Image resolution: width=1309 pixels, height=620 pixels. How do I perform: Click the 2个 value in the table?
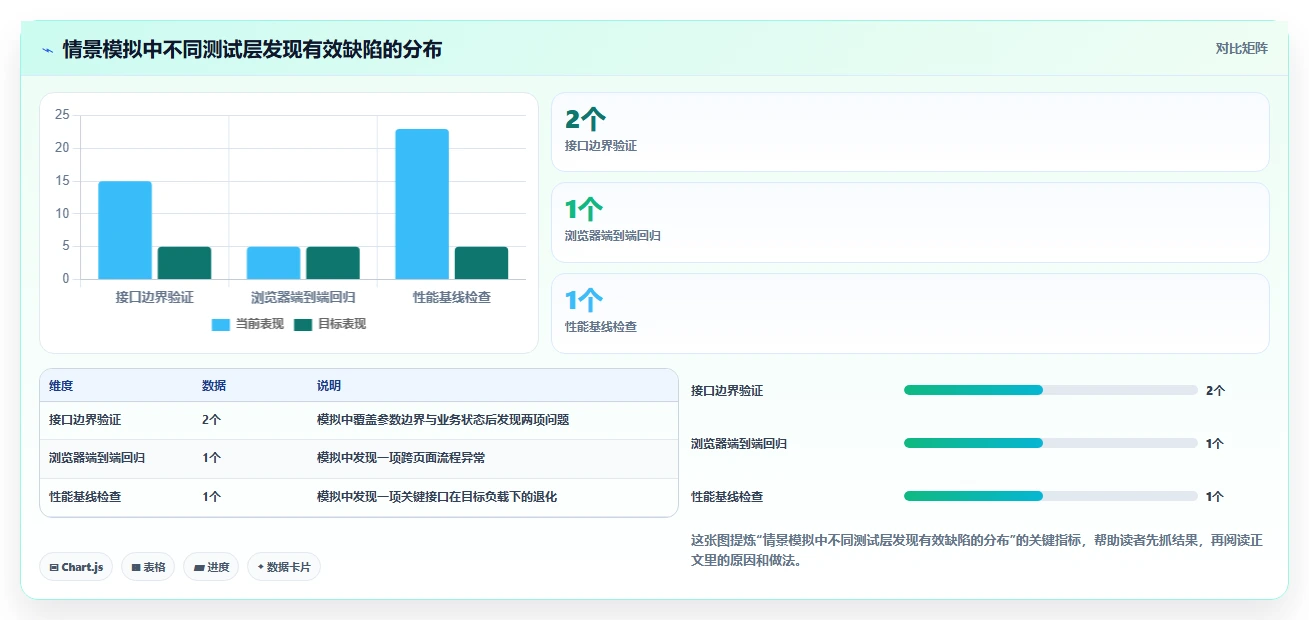[211, 420]
